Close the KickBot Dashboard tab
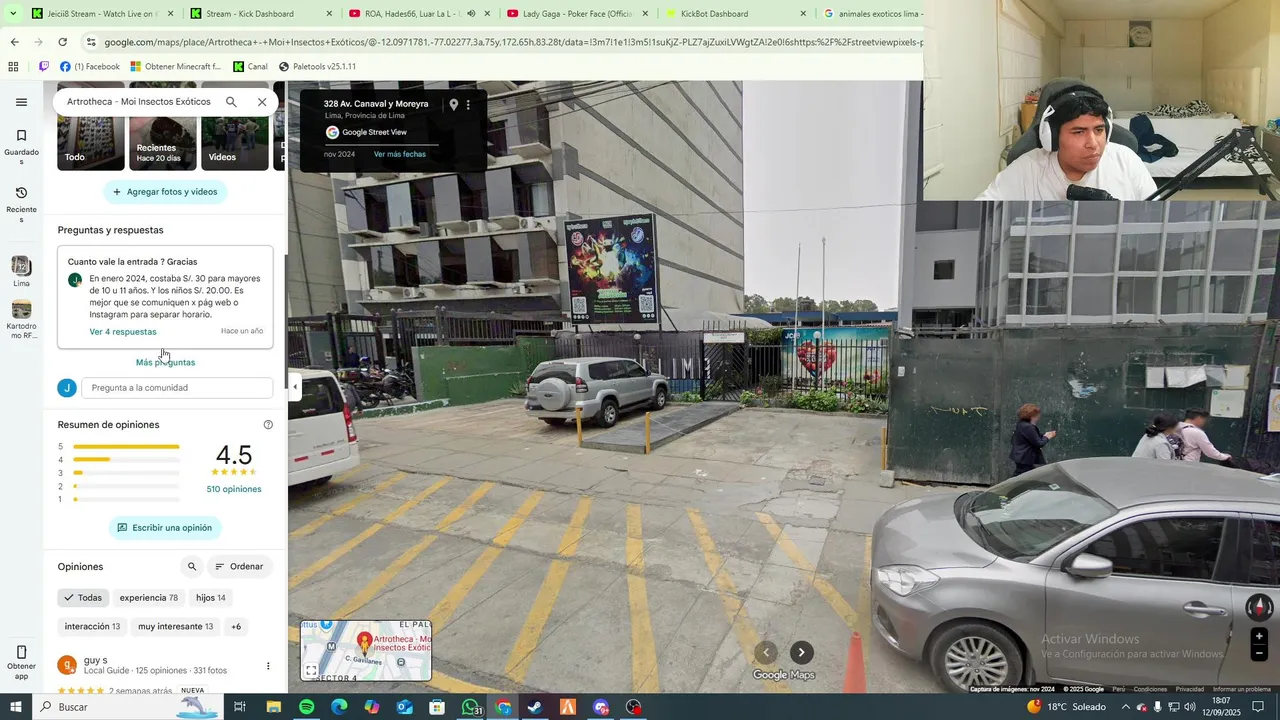Image resolution: width=1280 pixels, height=720 pixels. coord(803,14)
